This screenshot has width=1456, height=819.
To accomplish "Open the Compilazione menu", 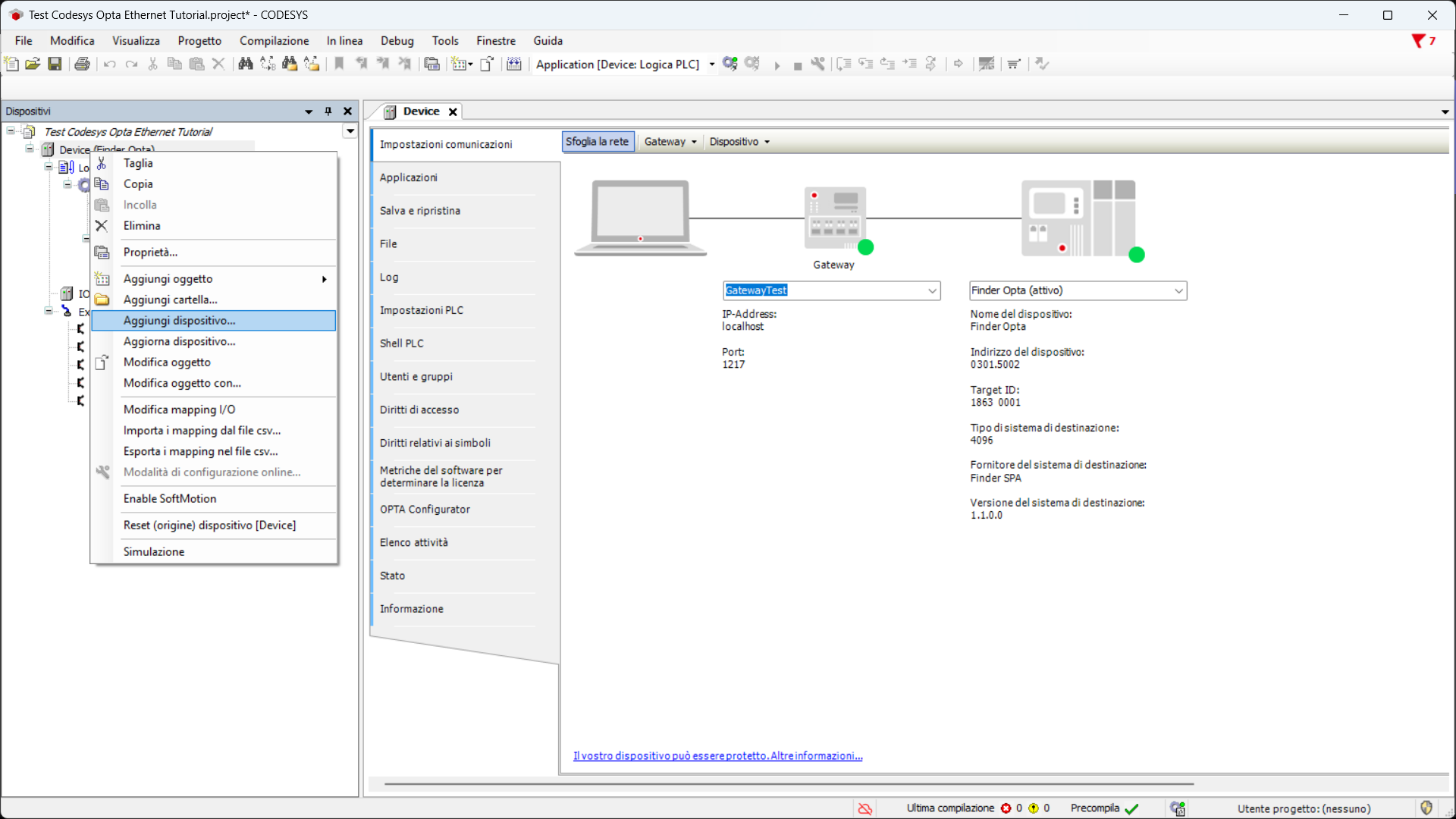I will pos(274,41).
